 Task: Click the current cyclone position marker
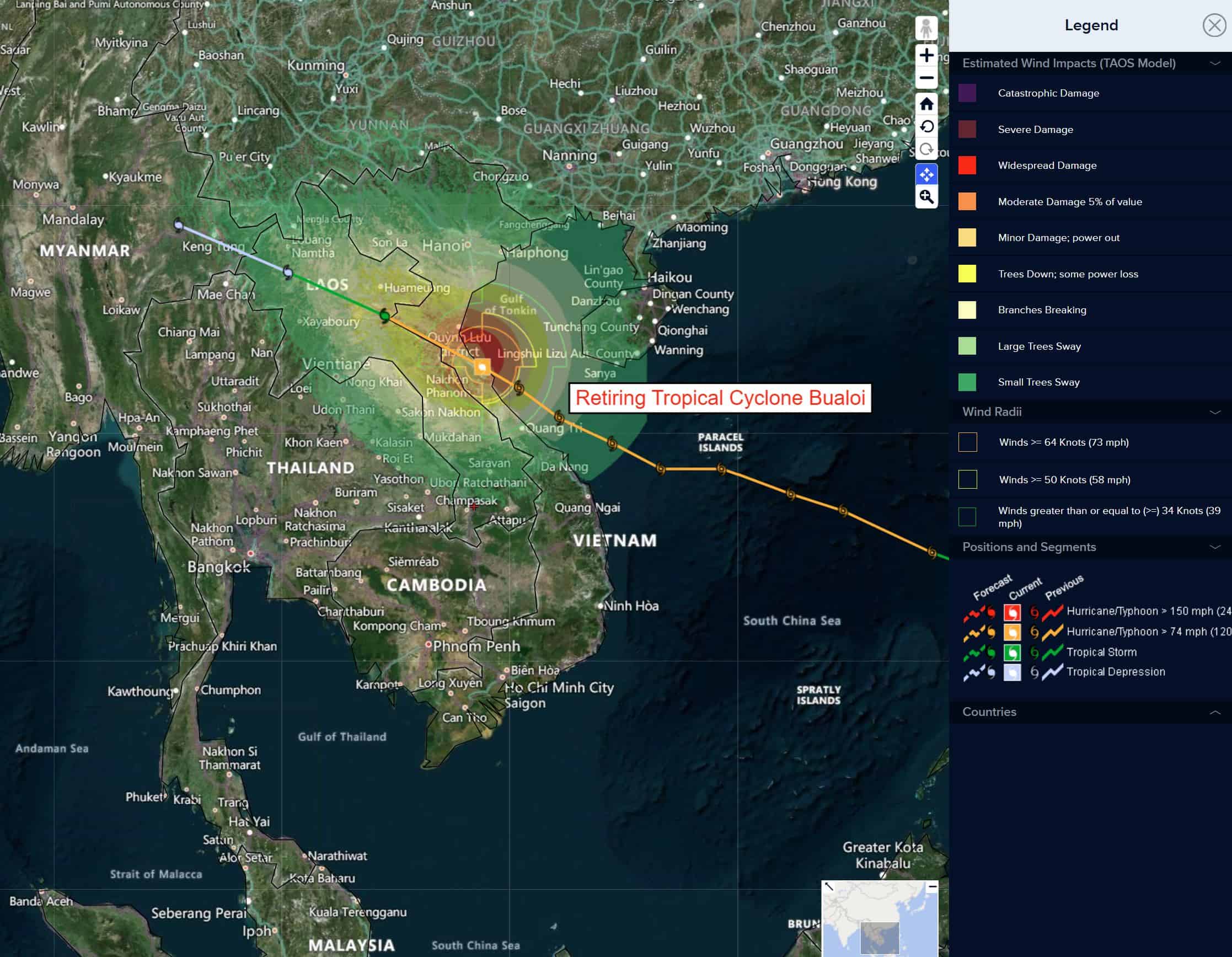point(482,367)
